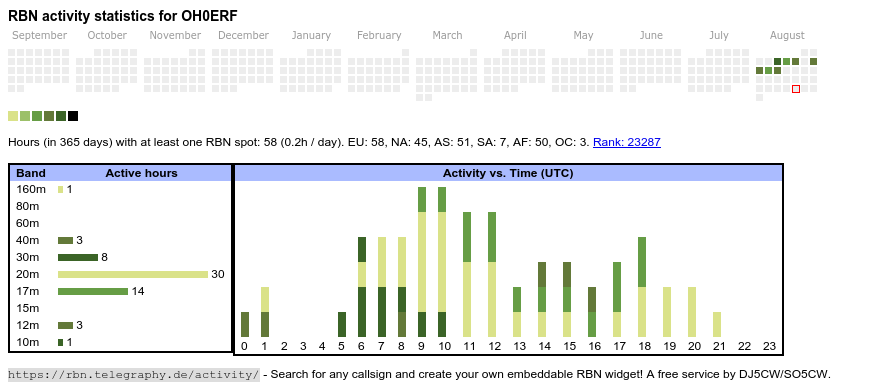
Task: Click the January month label
Action: pyautogui.click(x=311, y=36)
